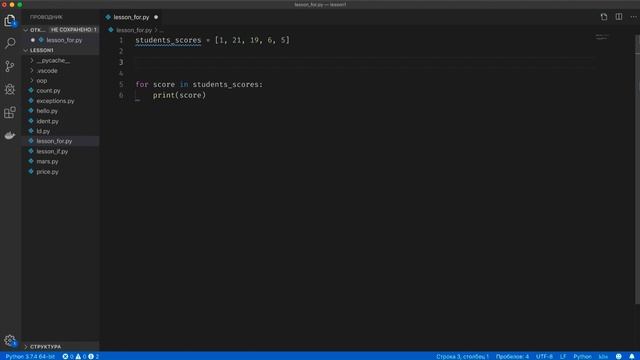Image resolution: width=640 pixels, height=360 pixels.
Task: Open hello.py in the explorer
Action: 47,111
